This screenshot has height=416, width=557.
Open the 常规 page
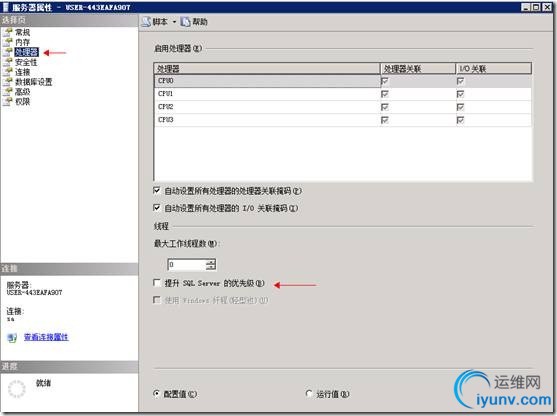(22, 32)
